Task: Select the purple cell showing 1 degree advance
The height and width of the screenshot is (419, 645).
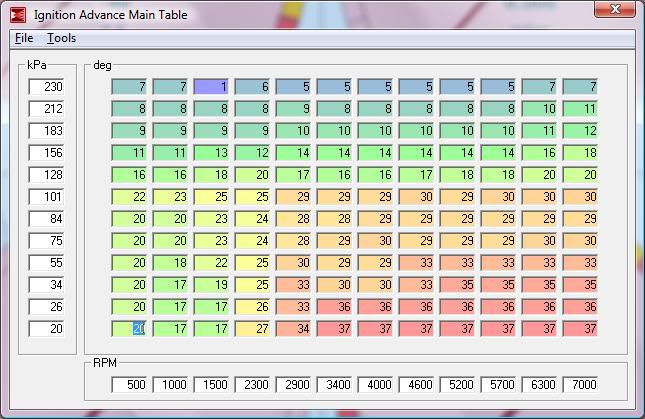Action: [211, 87]
